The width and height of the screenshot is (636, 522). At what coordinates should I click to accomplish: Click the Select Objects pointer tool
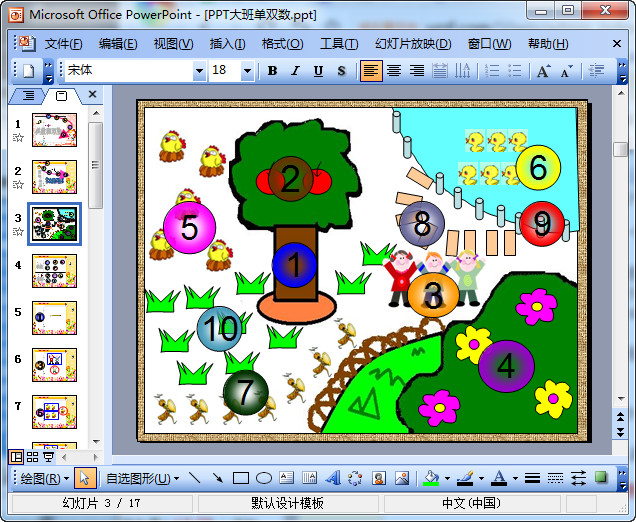pos(85,478)
